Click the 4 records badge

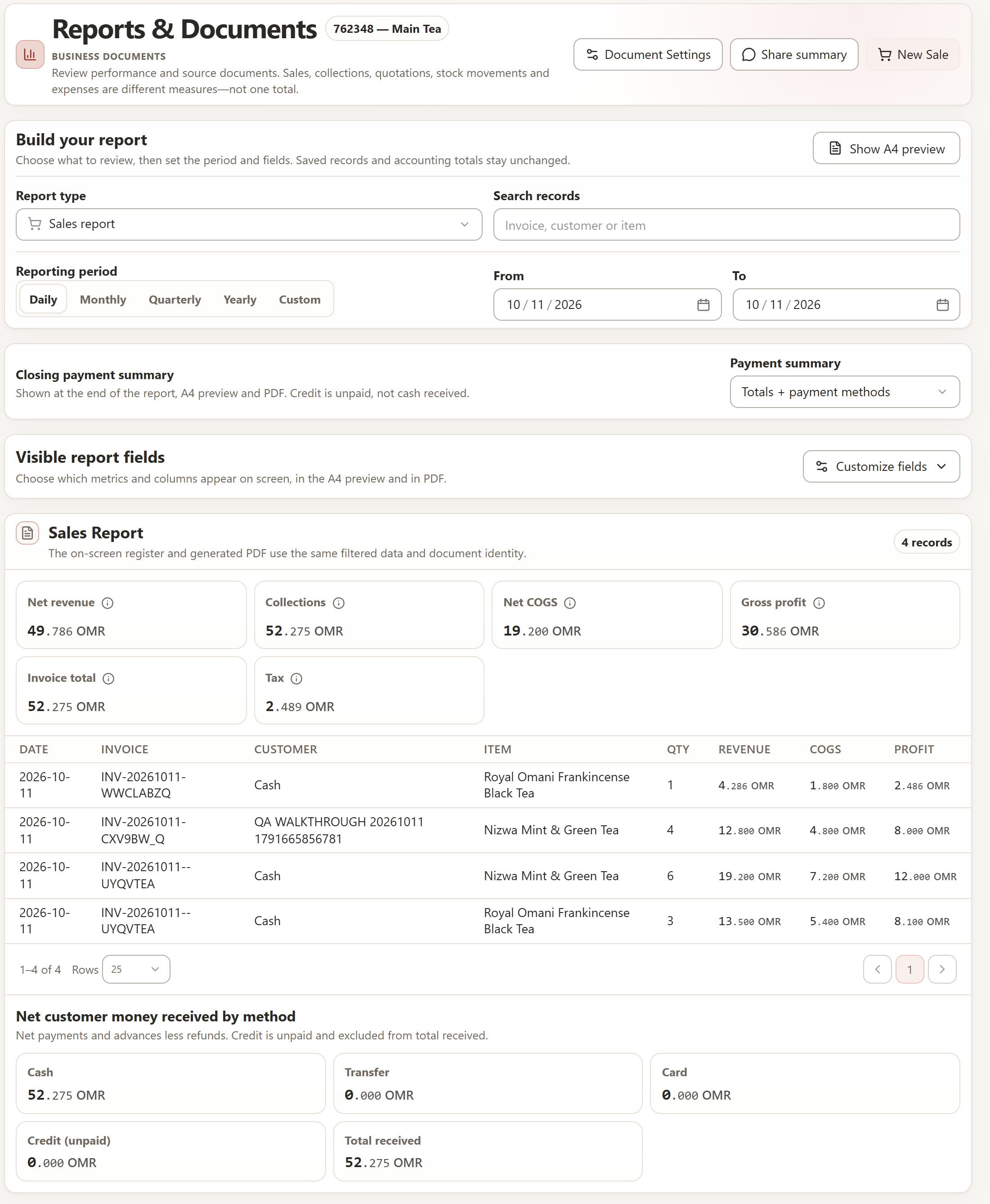[x=926, y=542]
